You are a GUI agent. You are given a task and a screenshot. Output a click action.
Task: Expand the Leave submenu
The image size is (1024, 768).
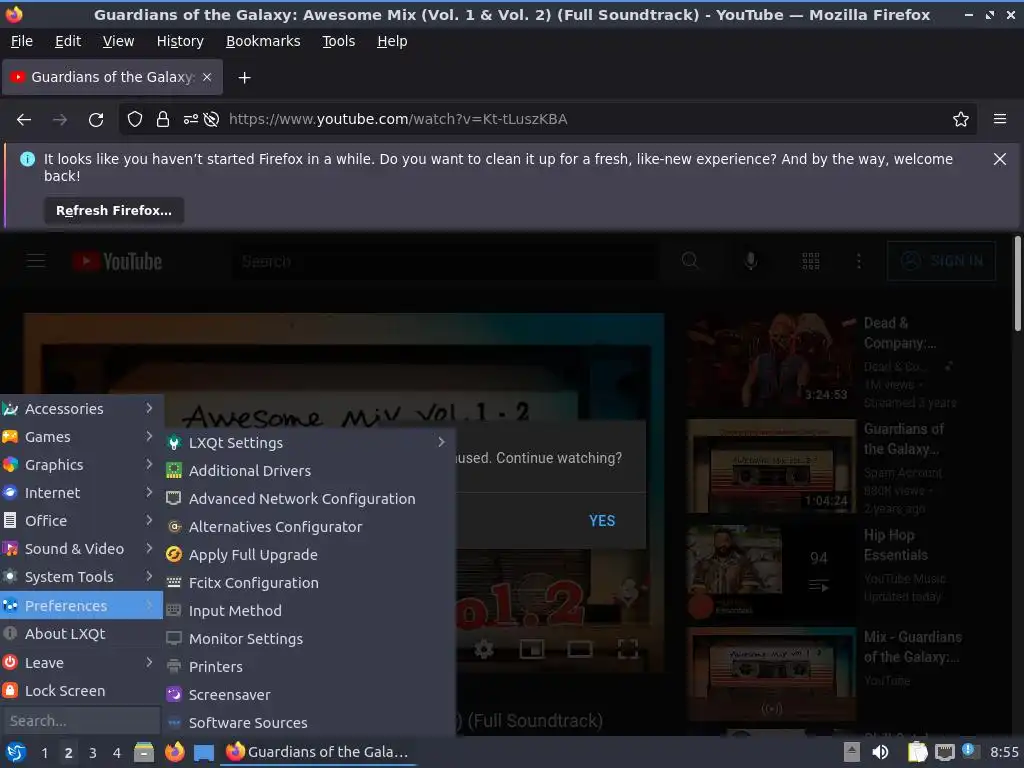(81, 663)
